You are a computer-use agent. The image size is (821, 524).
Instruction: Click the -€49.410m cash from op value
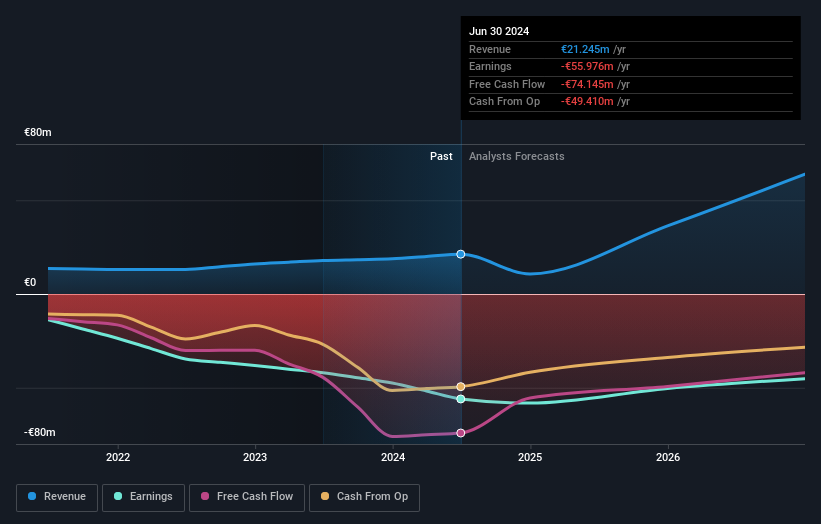click(x=587, y=102)
